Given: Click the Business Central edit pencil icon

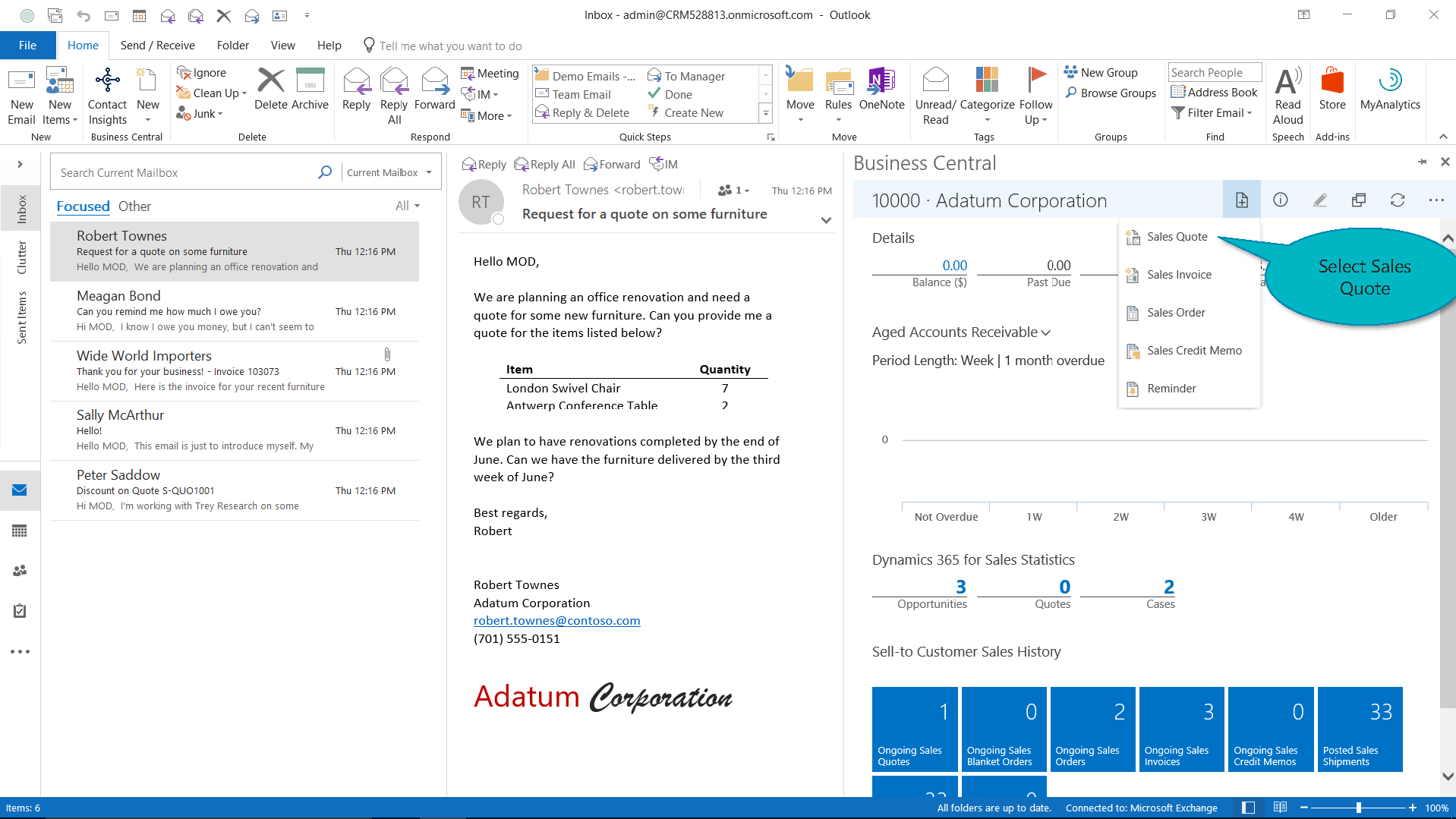Looking at the screenshot, I should [1319, 200].
